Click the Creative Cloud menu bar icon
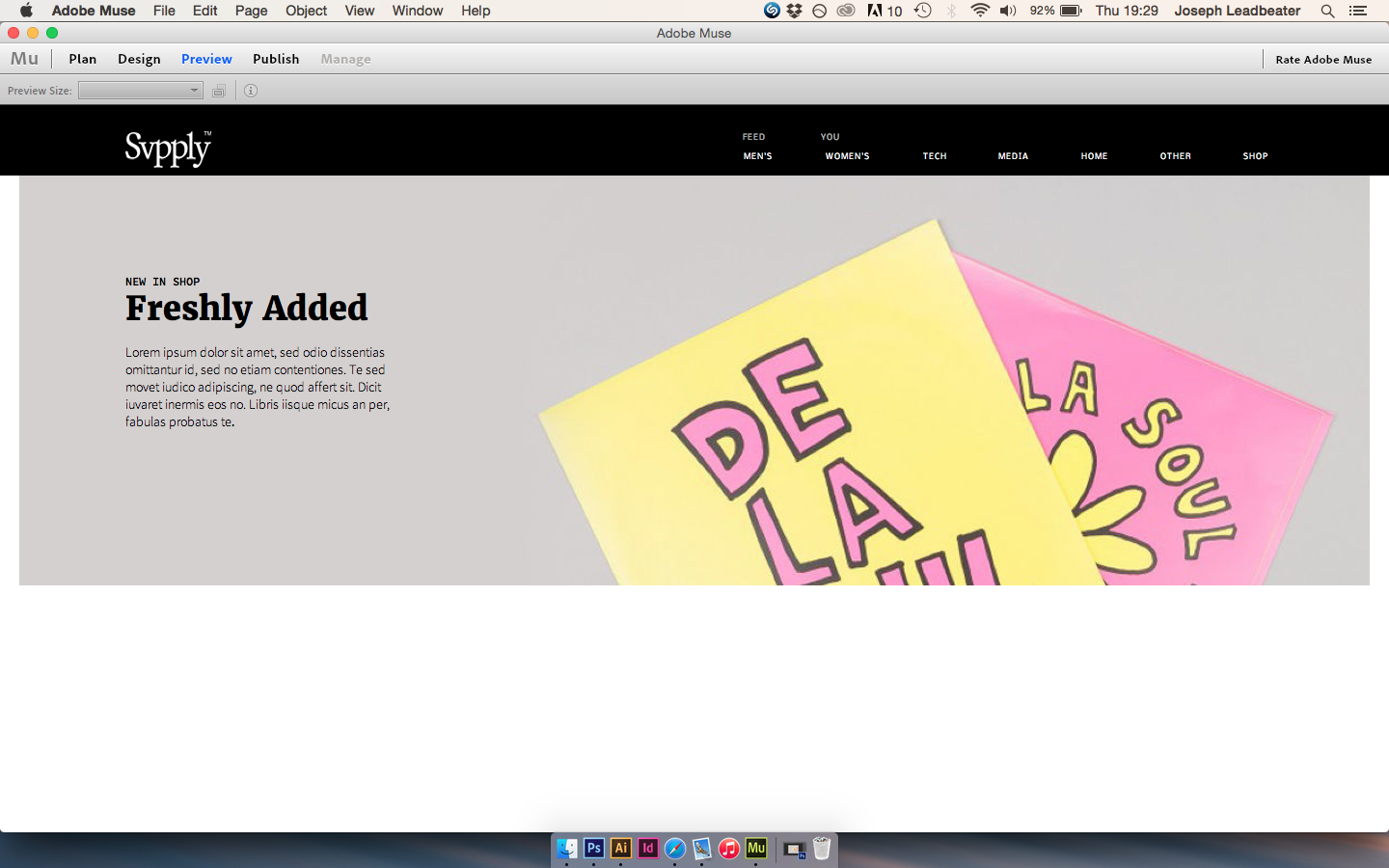 tap(846, 11)
